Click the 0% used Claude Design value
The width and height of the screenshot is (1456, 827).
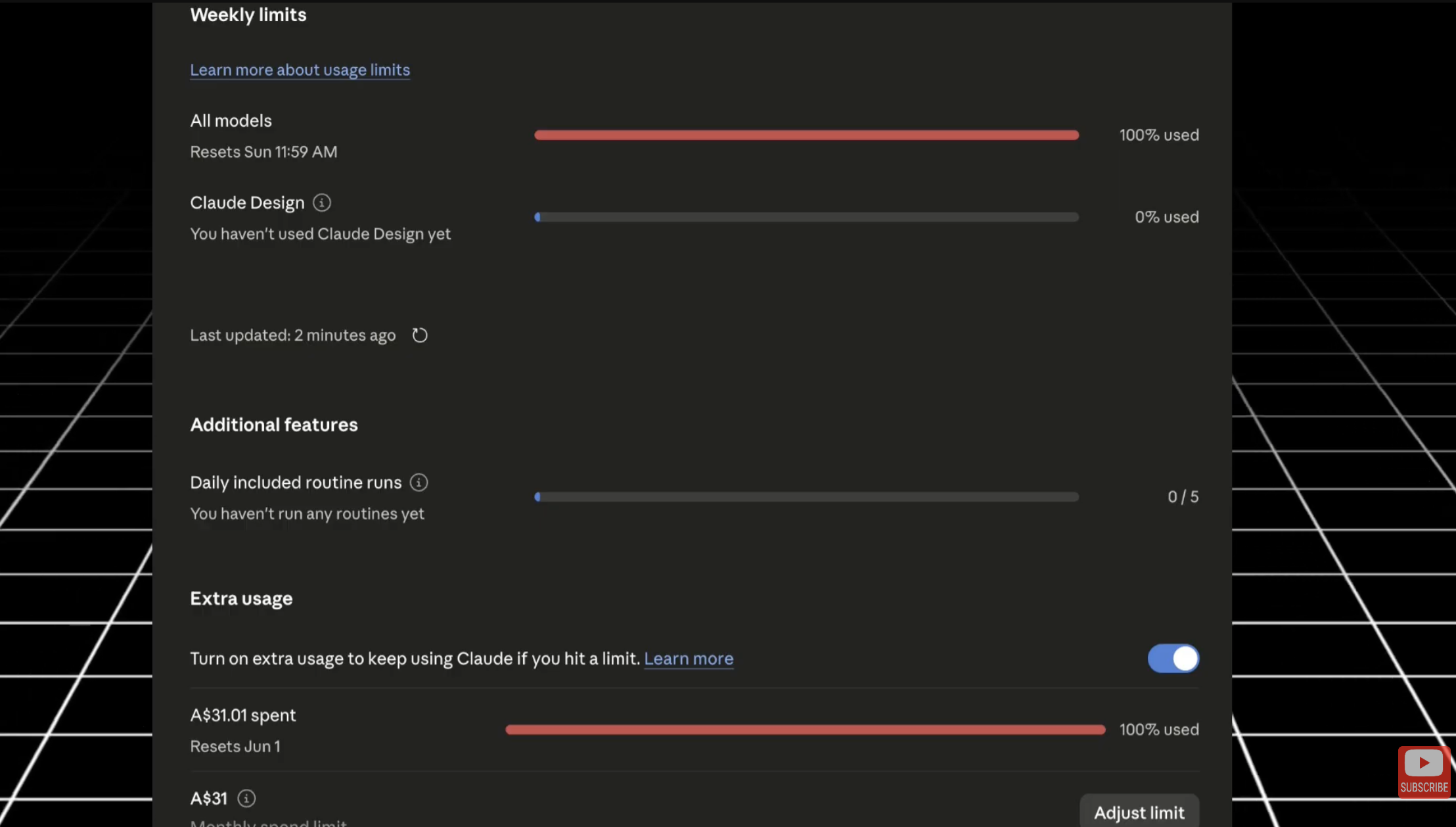1167,217
